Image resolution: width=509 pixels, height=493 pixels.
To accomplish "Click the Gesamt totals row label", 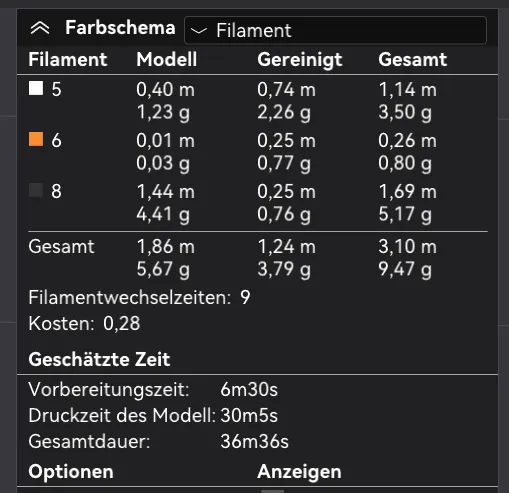I will pos(61,247).
